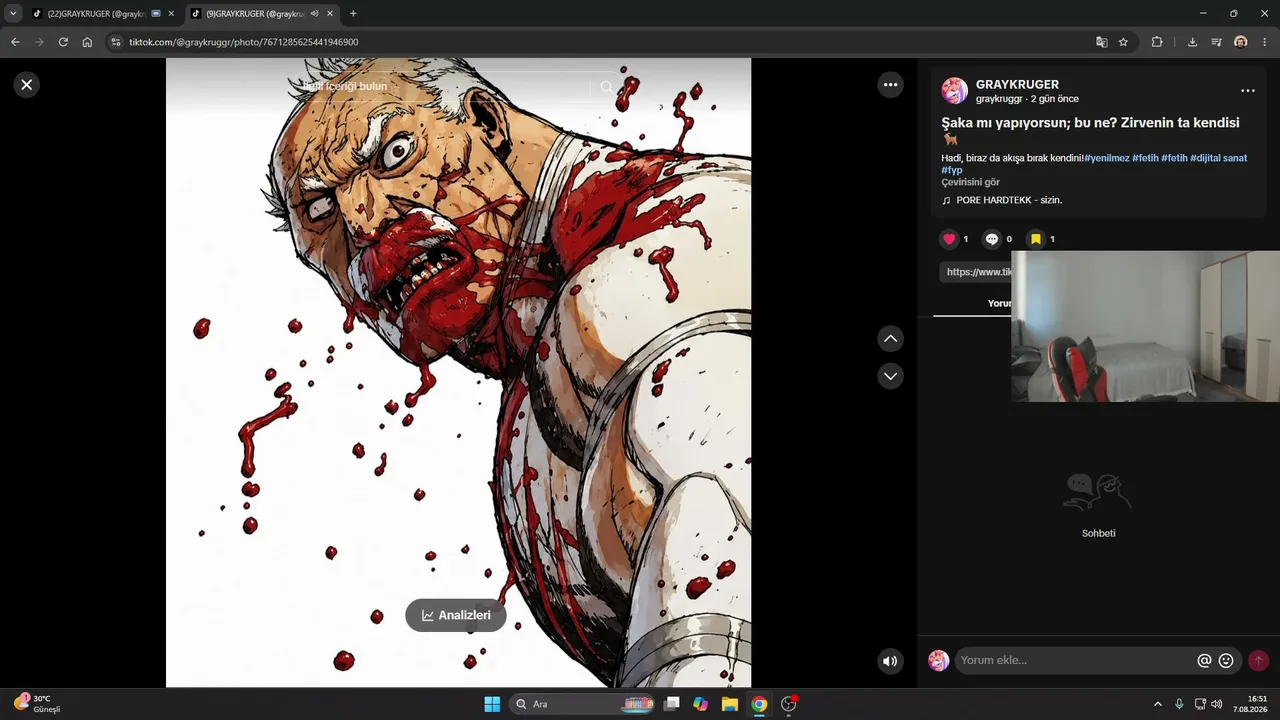Image resolution: width=1280 pixels, height=720 pixels.
Task: Click the taskbar 'Ara' search box
Action: pyautogui.click(x=583, y=704)
